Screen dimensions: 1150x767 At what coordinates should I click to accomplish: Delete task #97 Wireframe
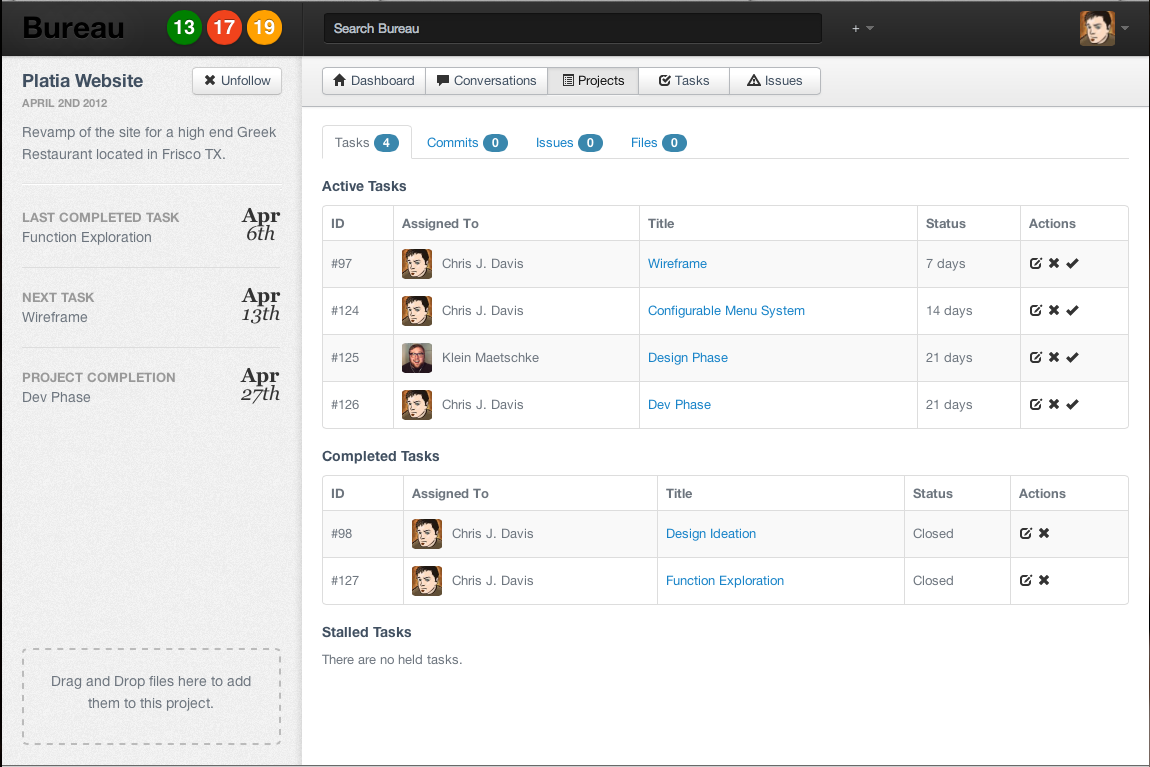(1054, 263)
